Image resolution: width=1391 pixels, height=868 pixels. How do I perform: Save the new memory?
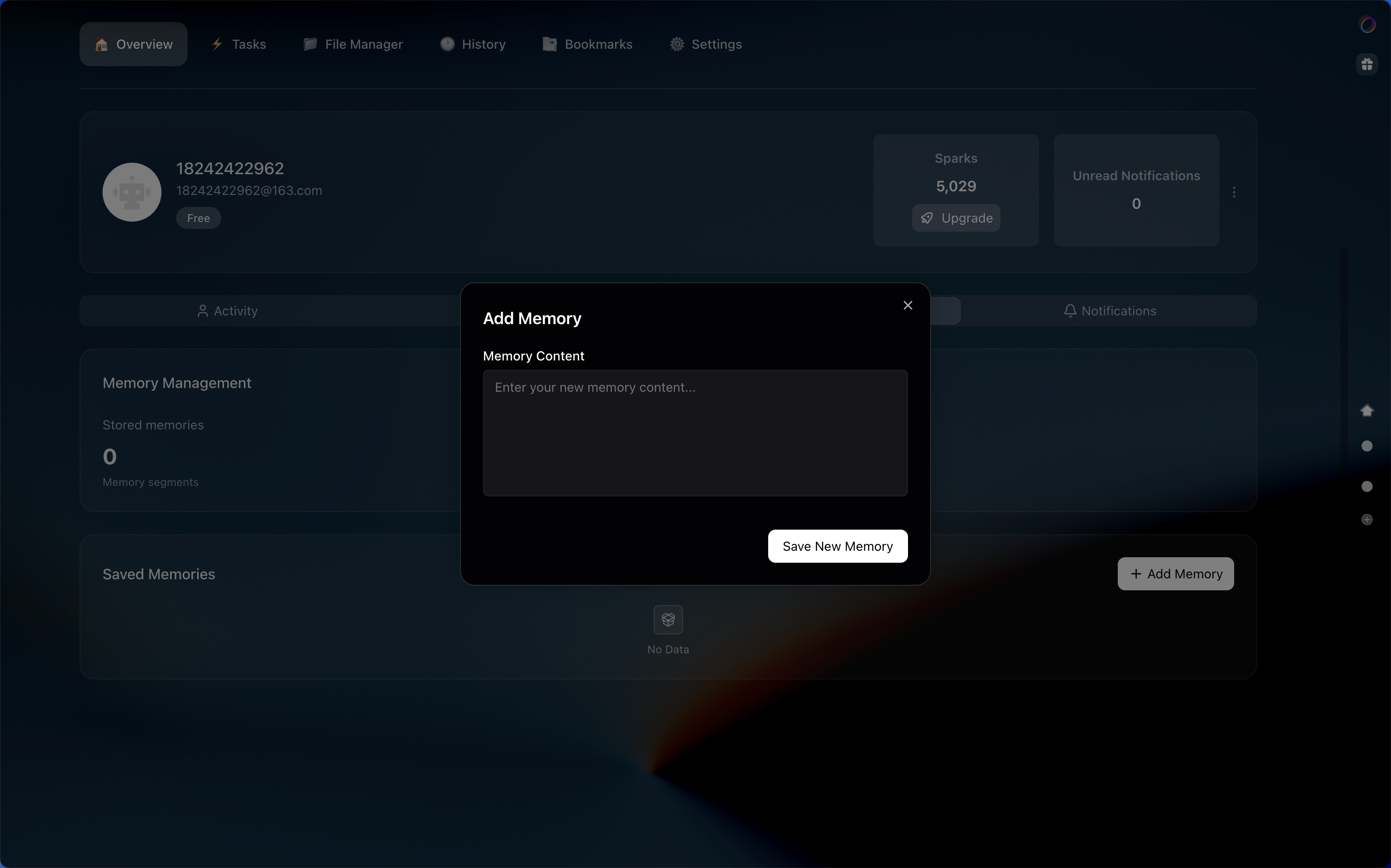click(837, 546)
